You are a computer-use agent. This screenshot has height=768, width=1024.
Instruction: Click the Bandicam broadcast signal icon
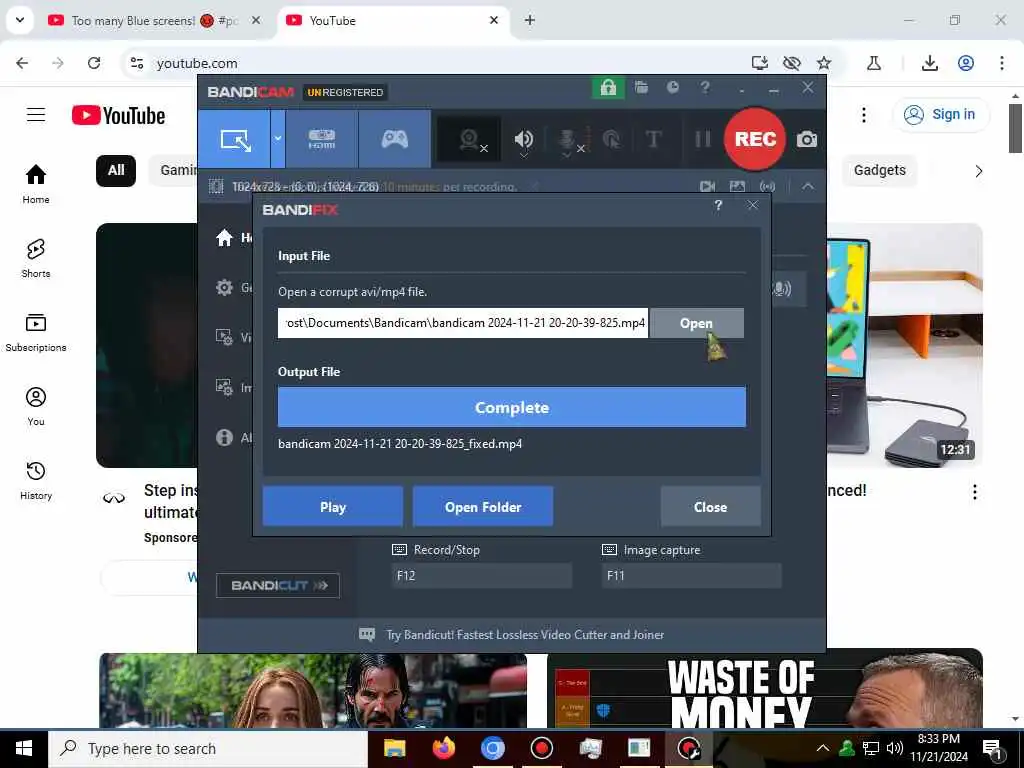tap(767, 187)
